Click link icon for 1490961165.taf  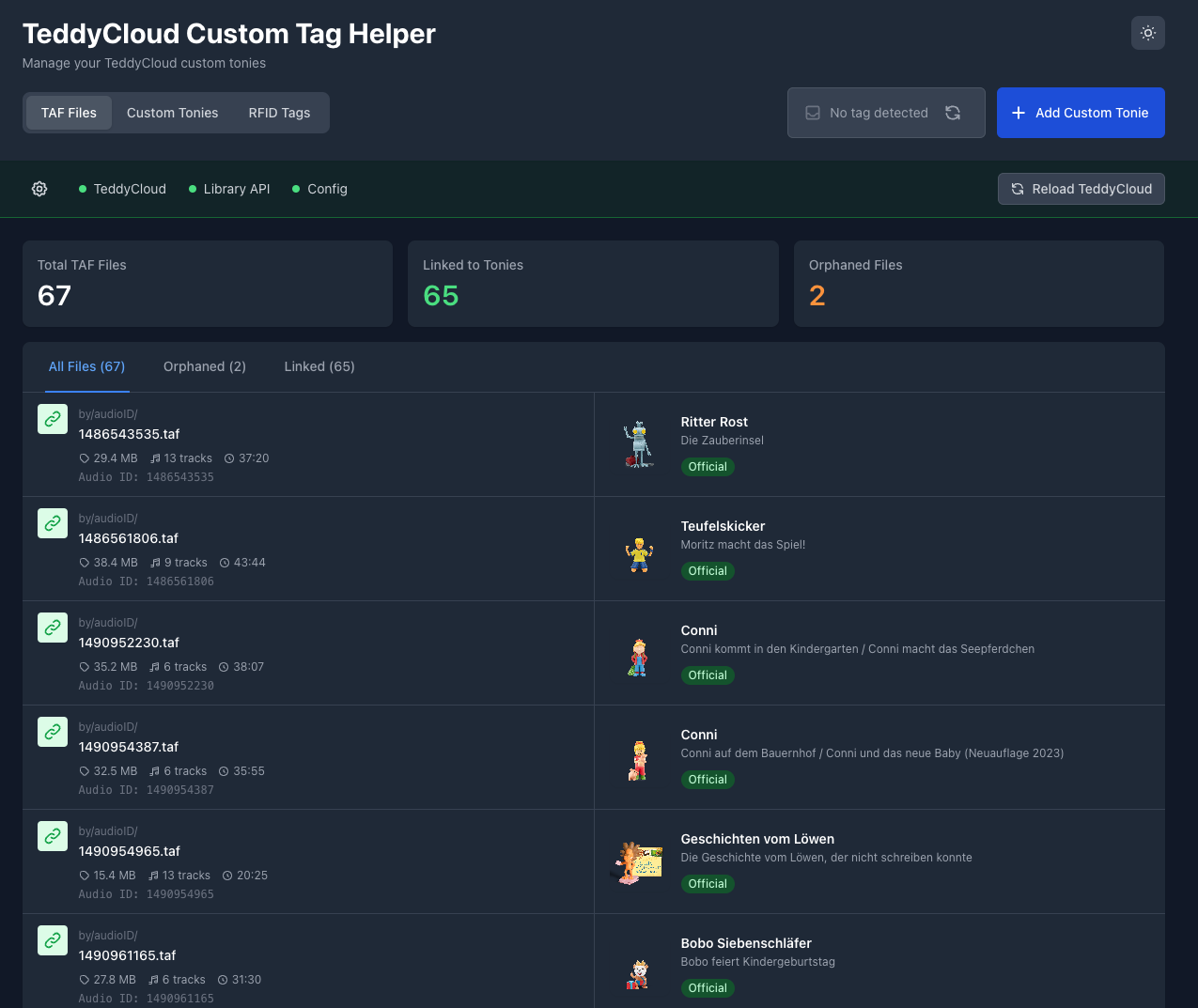(x=53, y=940)
